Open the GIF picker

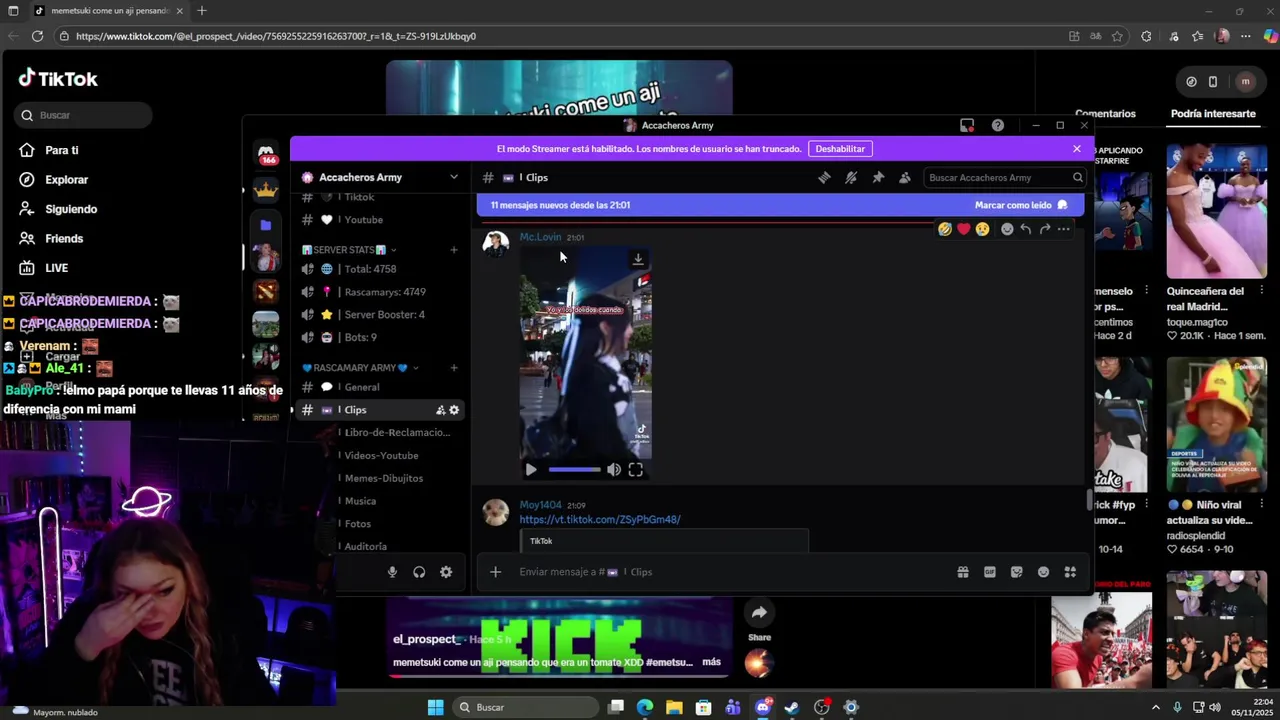click(990, 572)
